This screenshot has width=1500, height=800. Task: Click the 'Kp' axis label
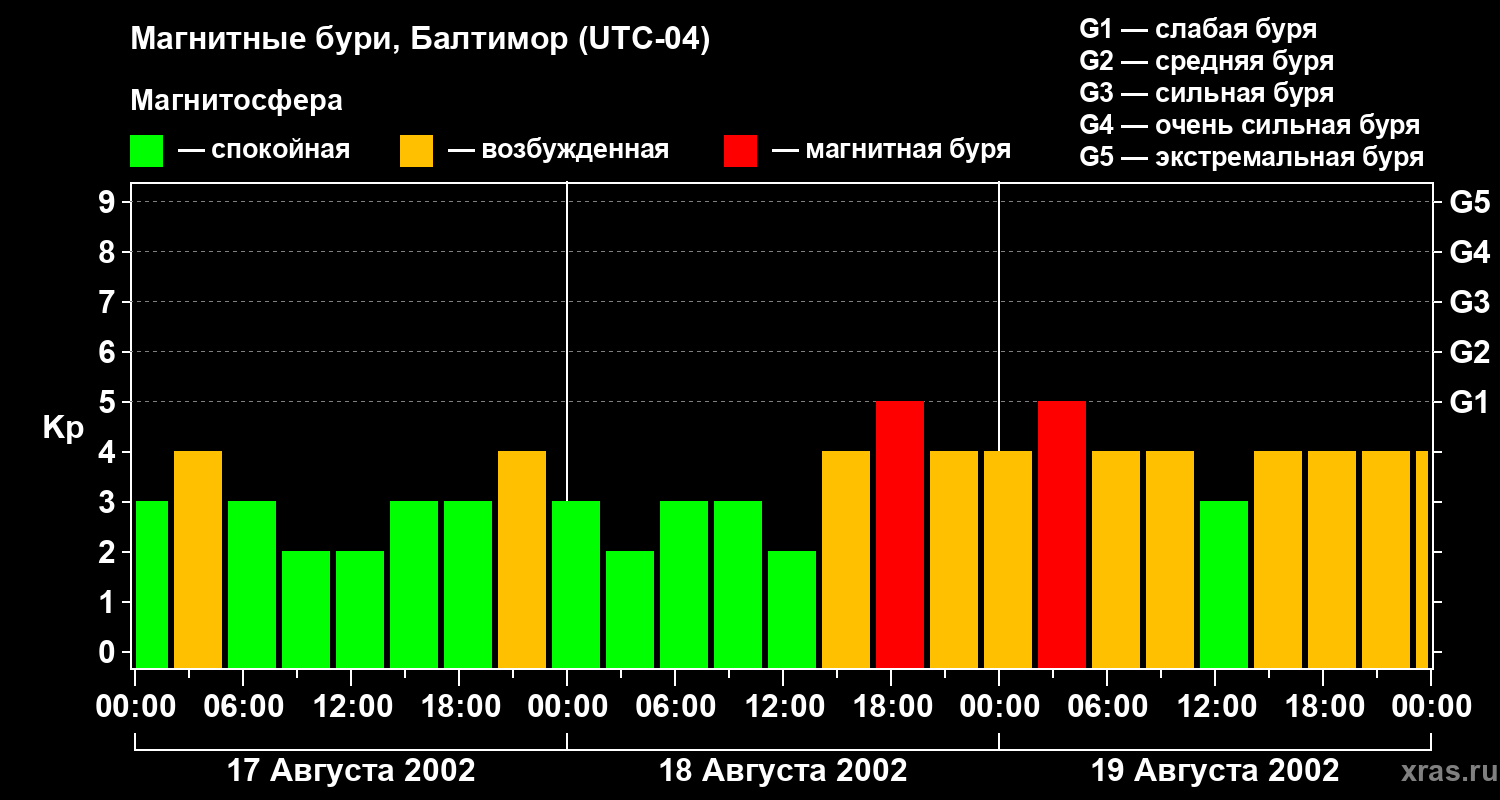63,428
